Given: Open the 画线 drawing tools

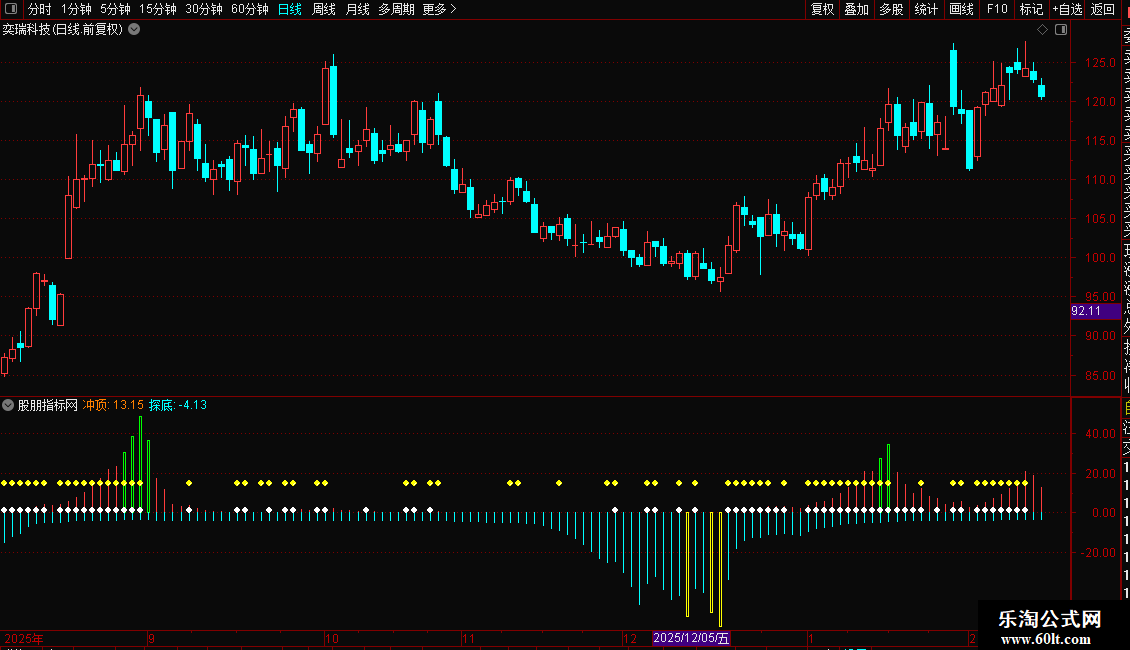Looking at the screenshot, I should (x=961, y=9).
